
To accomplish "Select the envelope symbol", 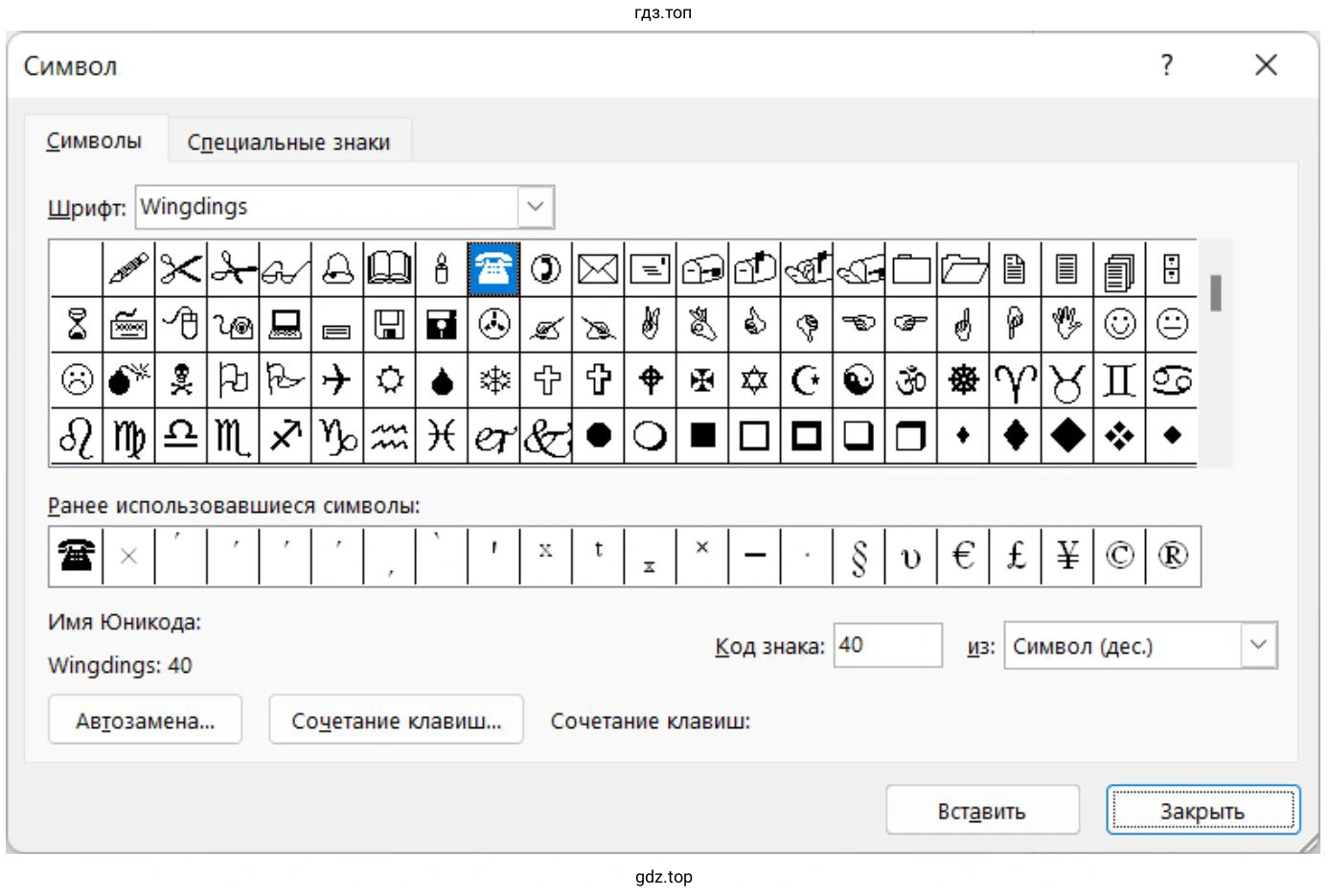I will pos(598,269).
